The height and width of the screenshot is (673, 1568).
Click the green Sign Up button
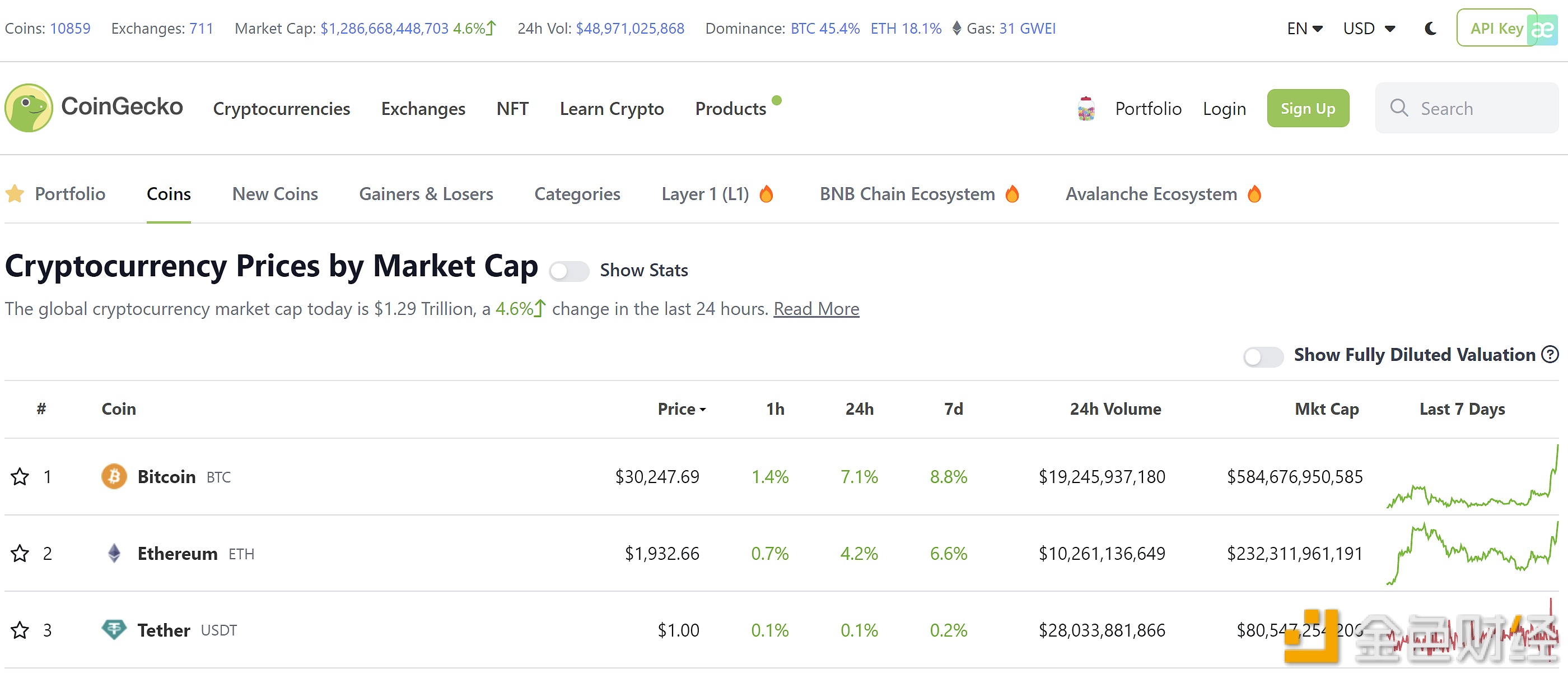point(1308,108)
